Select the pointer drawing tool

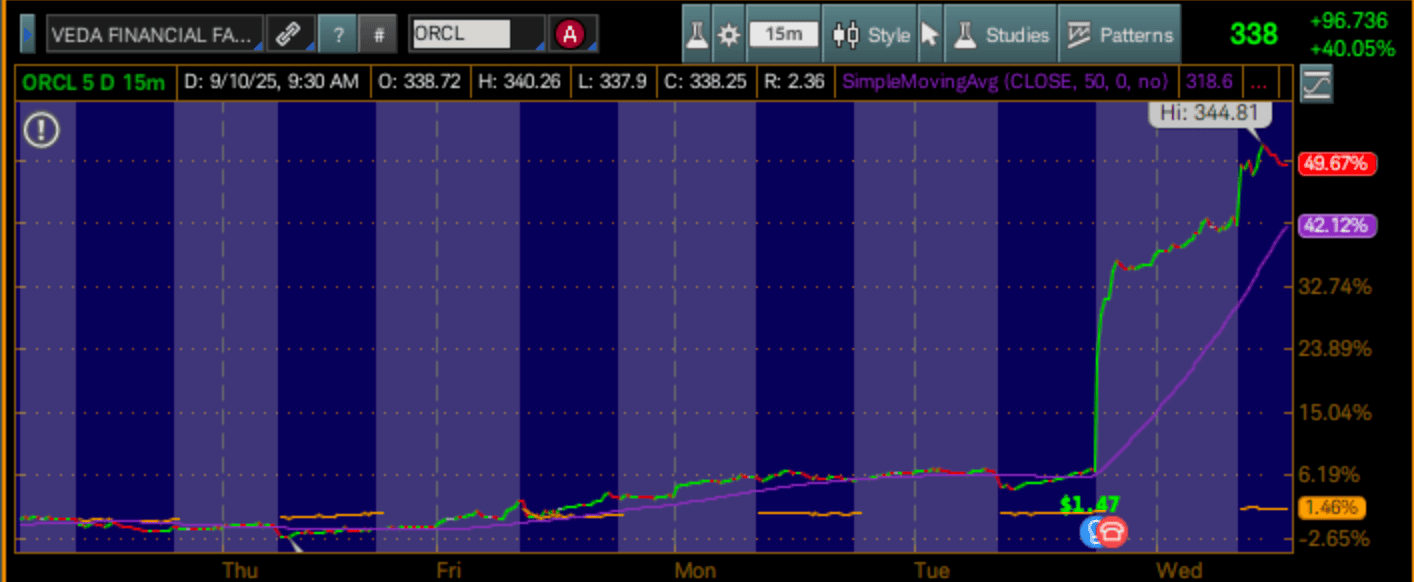pos(929,35)
